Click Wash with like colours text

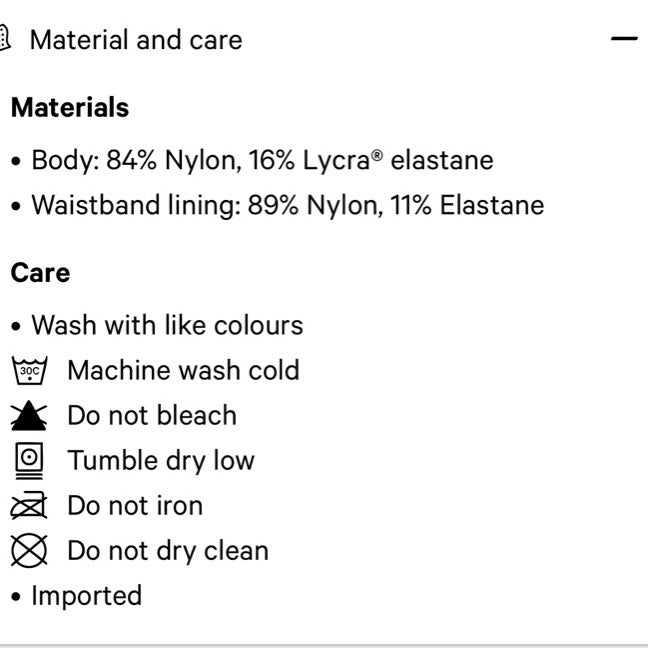167,325
